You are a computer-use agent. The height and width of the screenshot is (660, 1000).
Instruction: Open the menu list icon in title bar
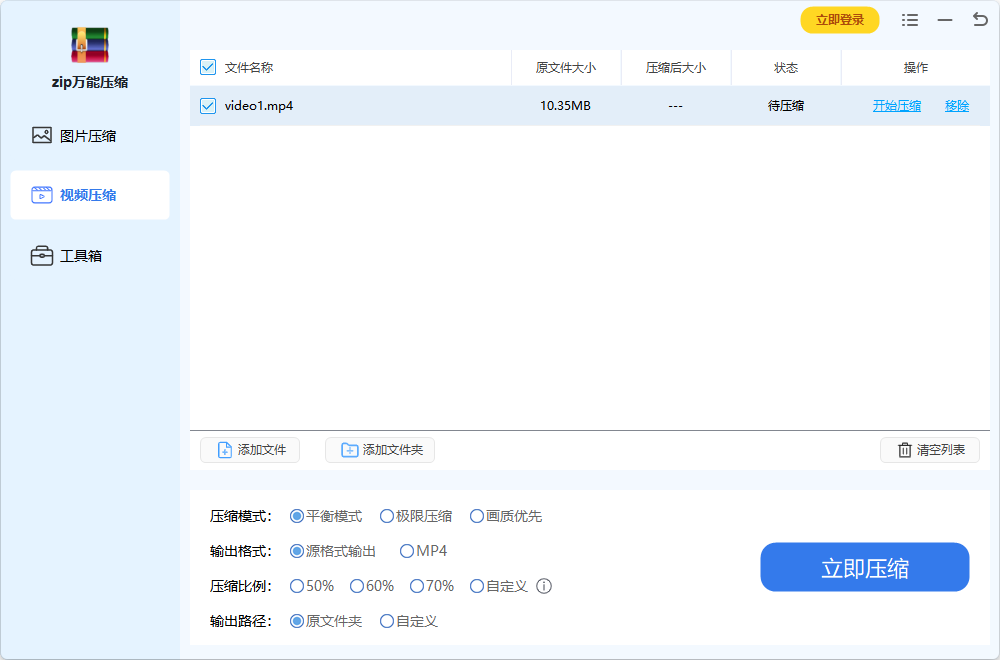(910, 20)
